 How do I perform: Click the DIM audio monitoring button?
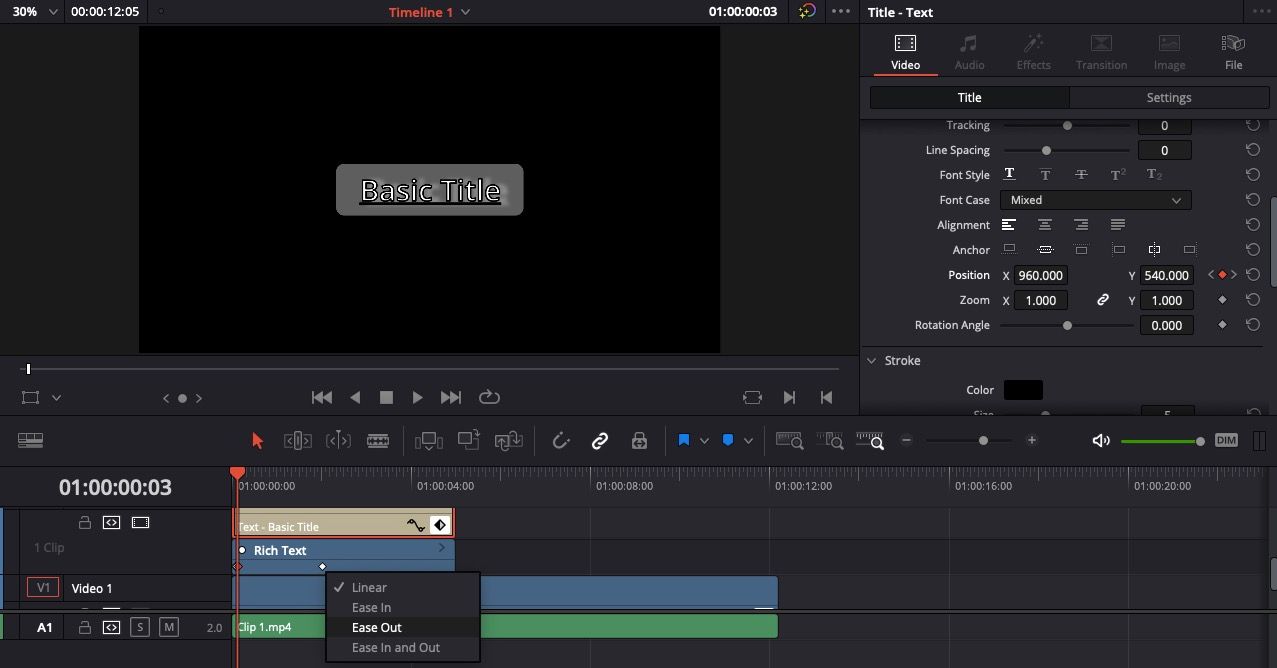point(1227,440)
